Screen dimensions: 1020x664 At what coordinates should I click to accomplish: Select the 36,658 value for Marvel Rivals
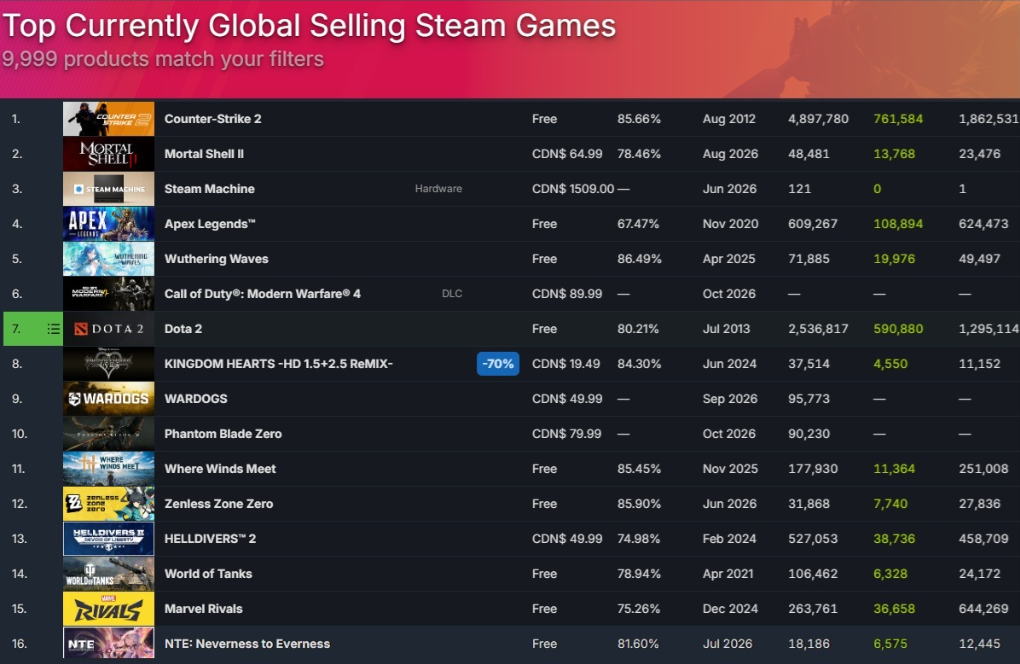coord(894,609)
